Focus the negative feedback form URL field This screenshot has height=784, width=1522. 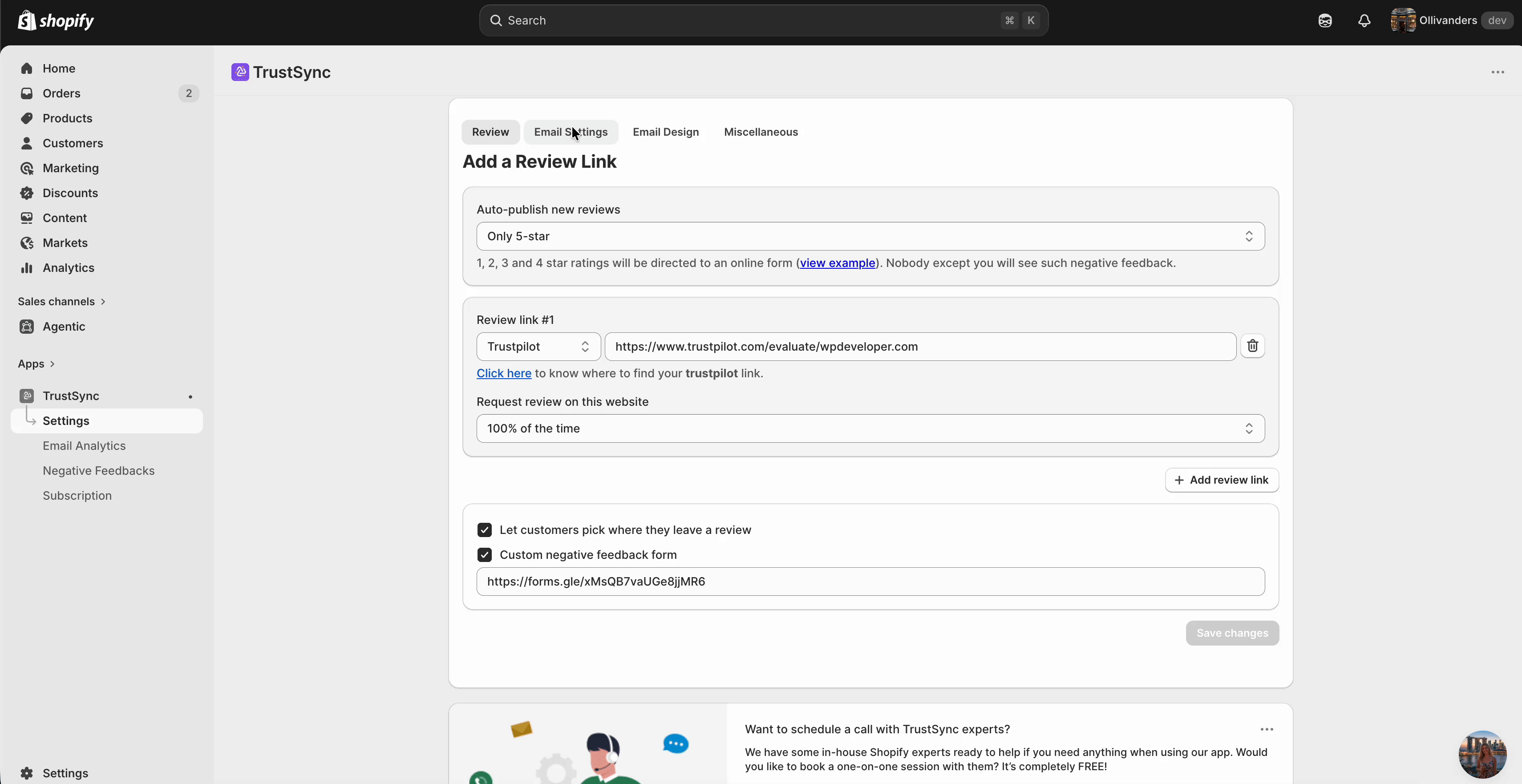point(870,582)
